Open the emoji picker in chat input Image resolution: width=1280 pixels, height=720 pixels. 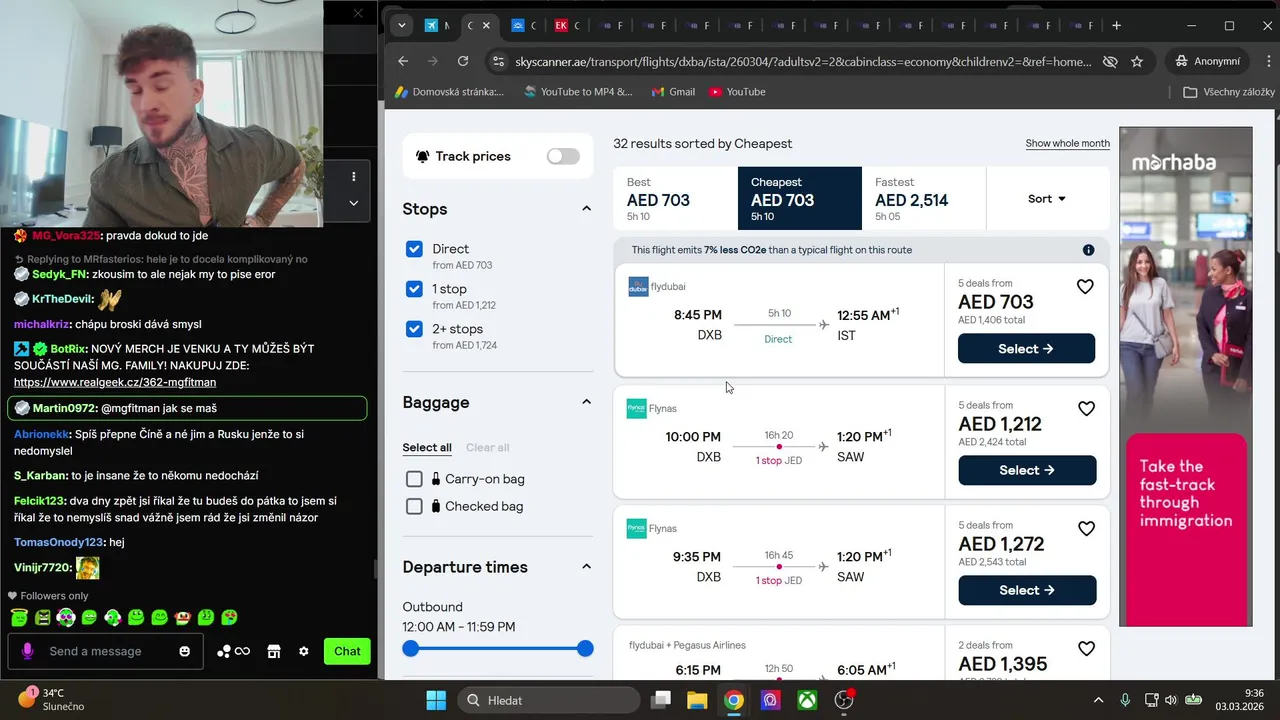[x=184, y=651]
